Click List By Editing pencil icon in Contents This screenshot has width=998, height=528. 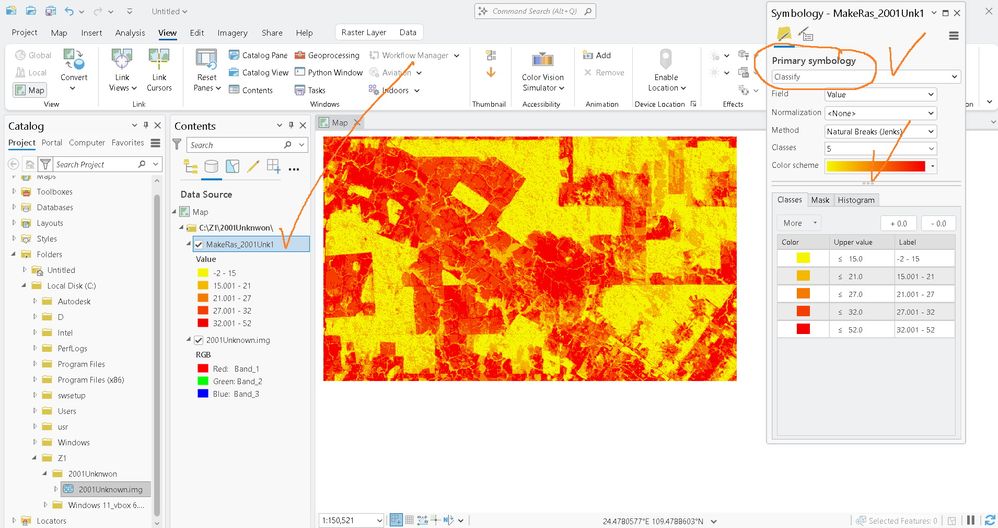coord(253,167)
